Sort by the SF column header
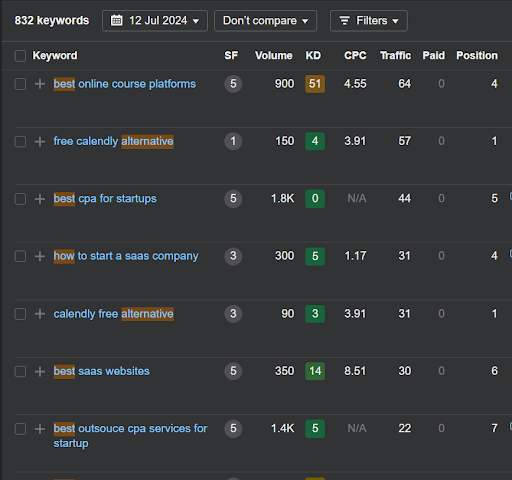 231,55
